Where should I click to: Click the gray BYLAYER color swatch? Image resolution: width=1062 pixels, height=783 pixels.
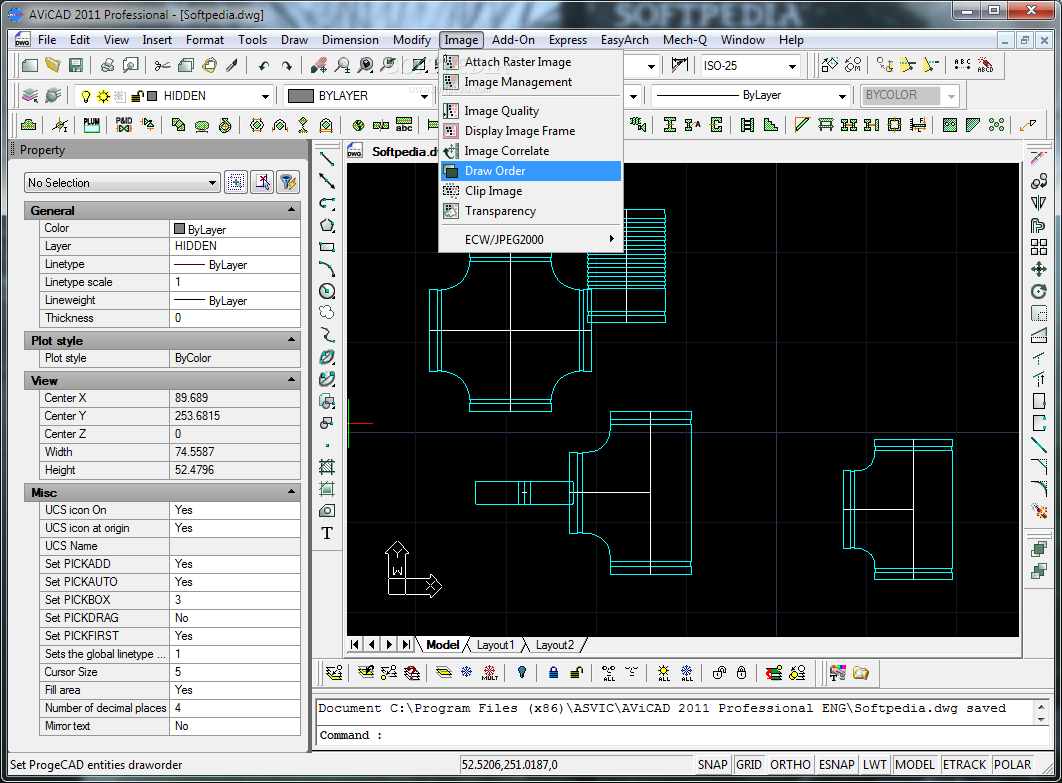click(301, 96)
